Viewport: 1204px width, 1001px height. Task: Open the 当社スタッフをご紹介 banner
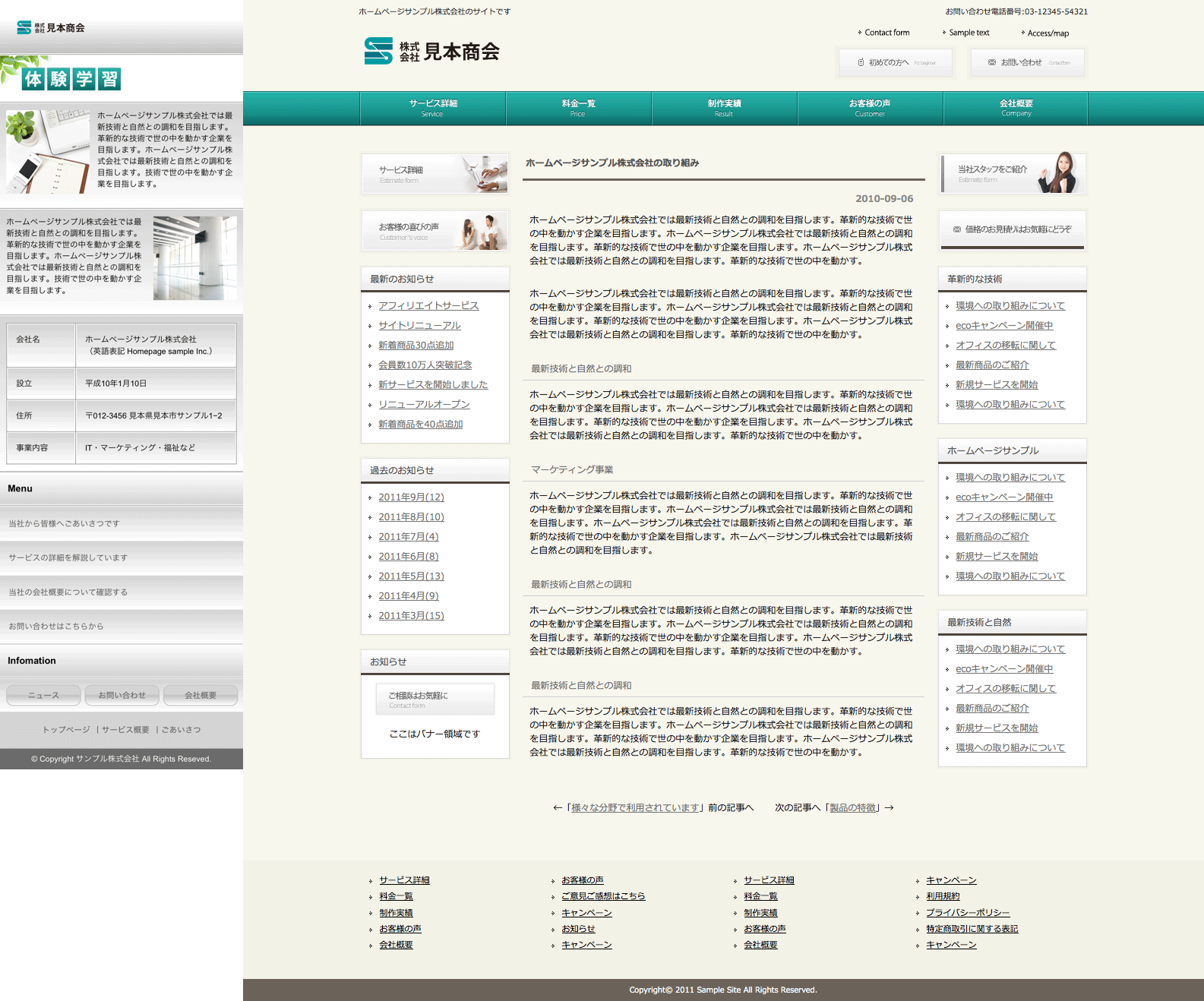coord(1012,173)
